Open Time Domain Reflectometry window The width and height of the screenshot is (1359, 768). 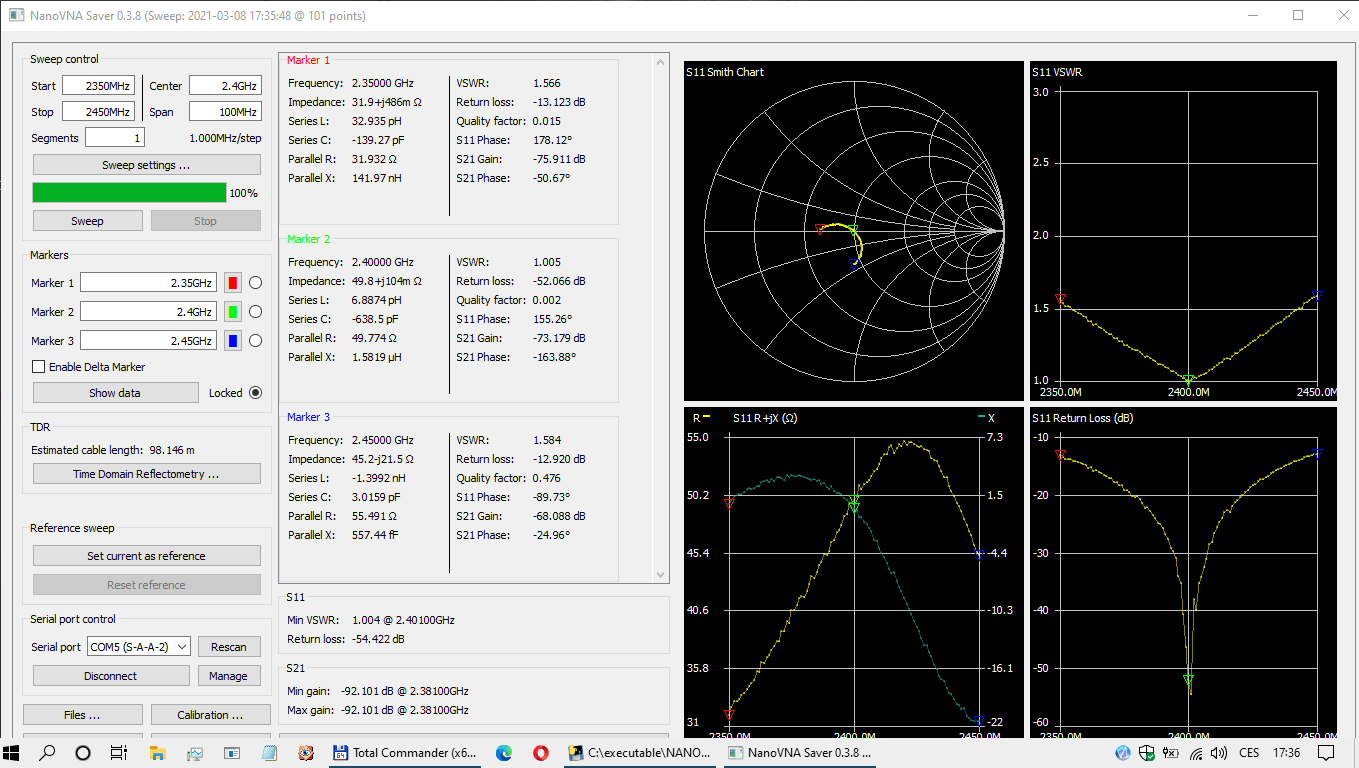tap(146, 474)
